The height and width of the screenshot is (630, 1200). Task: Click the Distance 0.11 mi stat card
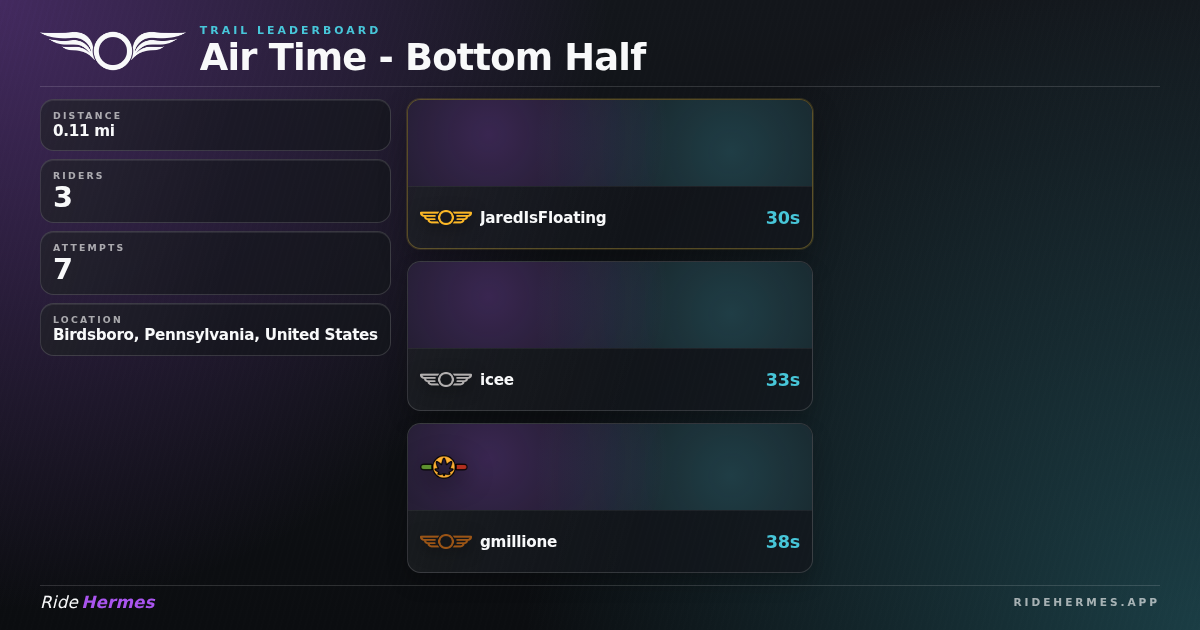point(215,125)
